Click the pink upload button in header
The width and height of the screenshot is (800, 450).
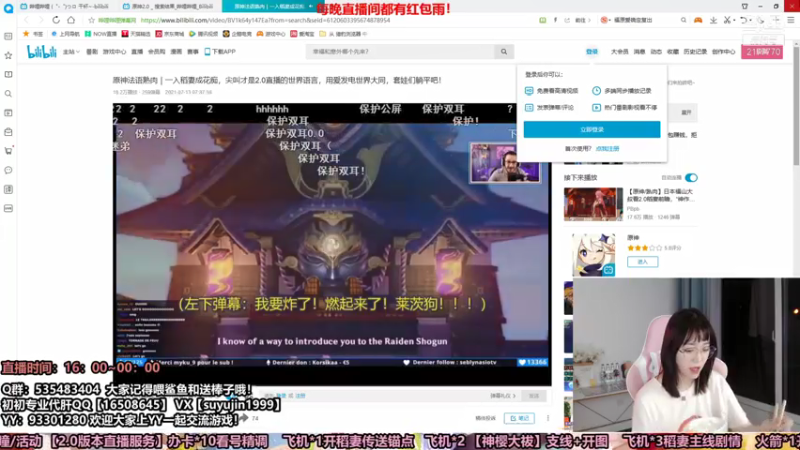[762, 52]
